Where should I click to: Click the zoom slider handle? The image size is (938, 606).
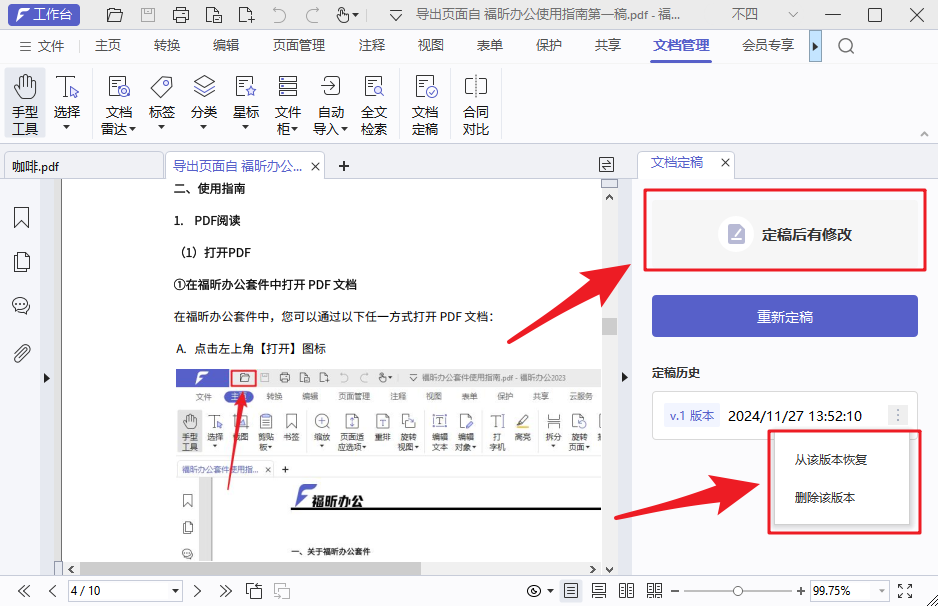pyautogui.click(x=738, y=590)
